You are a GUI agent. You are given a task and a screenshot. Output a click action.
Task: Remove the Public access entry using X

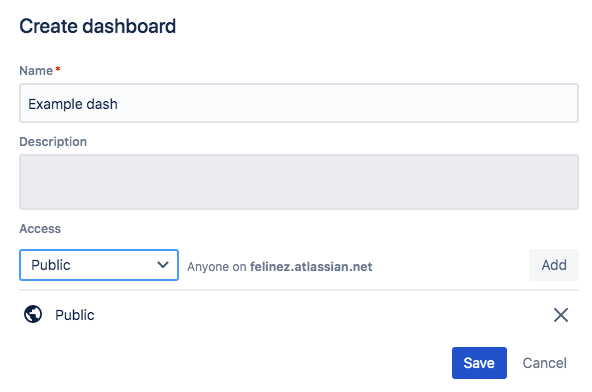point(561,315)
